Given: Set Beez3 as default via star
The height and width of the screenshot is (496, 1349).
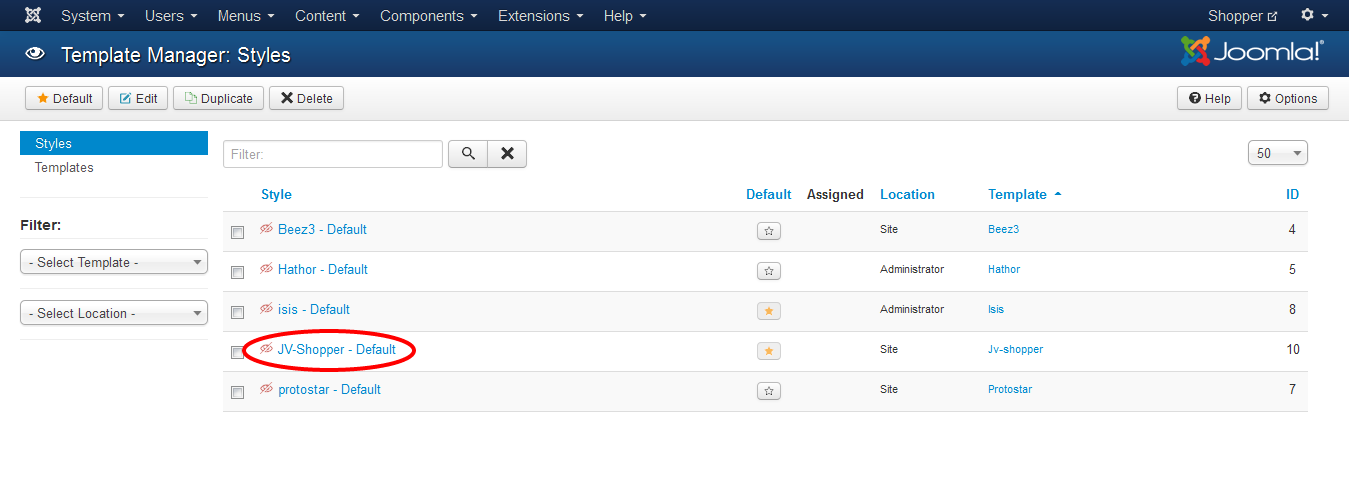Looking at the screenshot, I should 768,231.
